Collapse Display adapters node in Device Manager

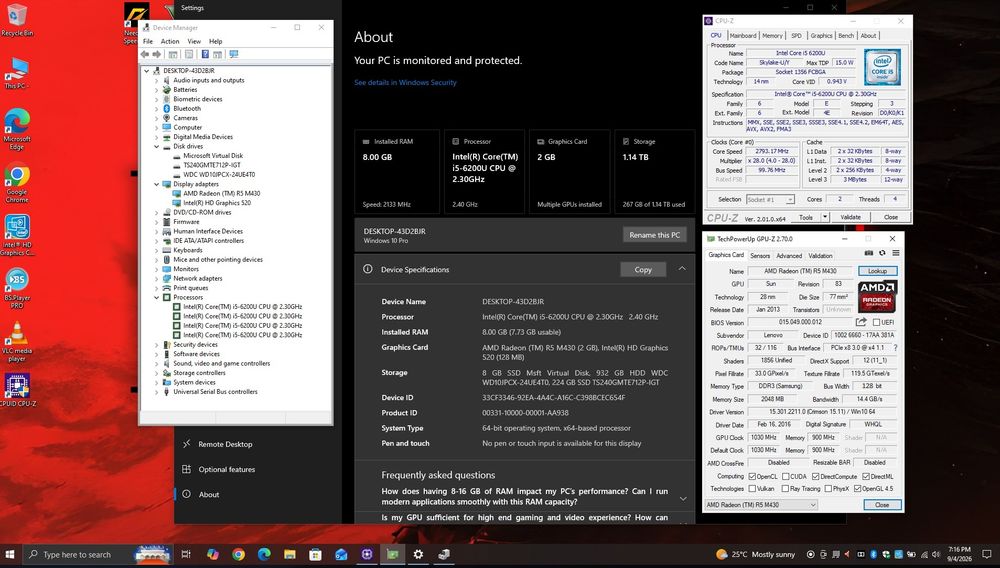[x=156, y=184]
